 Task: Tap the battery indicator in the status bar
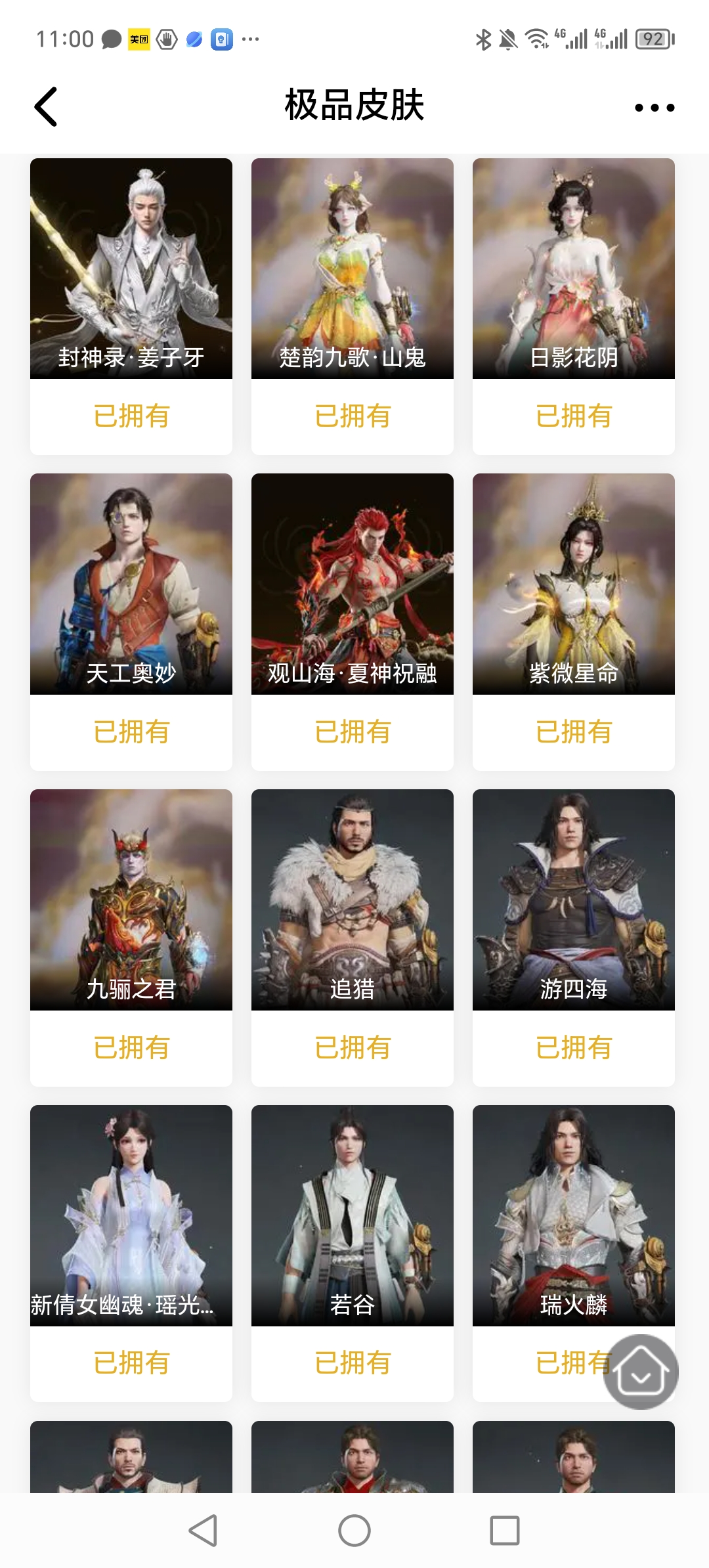coord(655,39)
